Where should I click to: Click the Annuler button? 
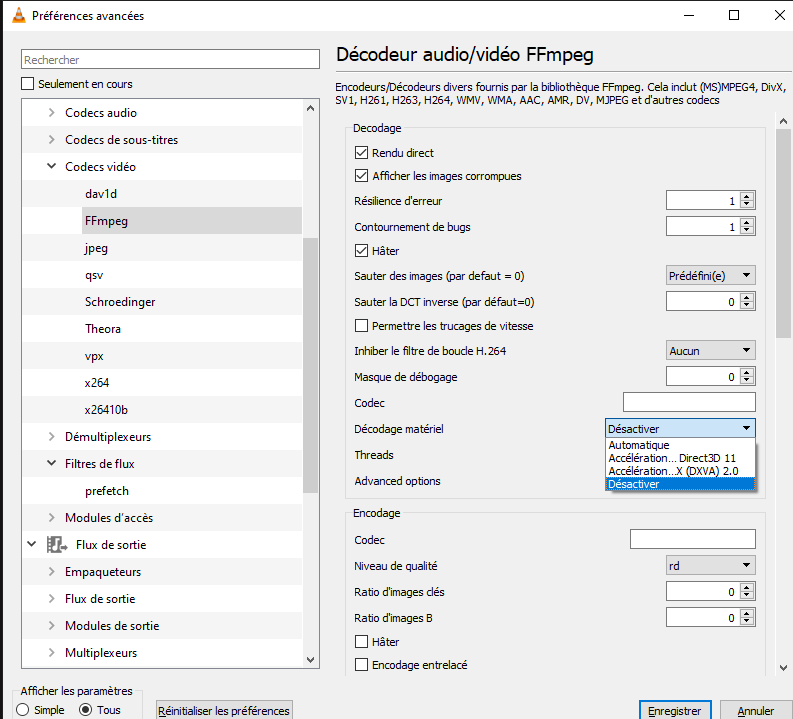click(756, 710)
